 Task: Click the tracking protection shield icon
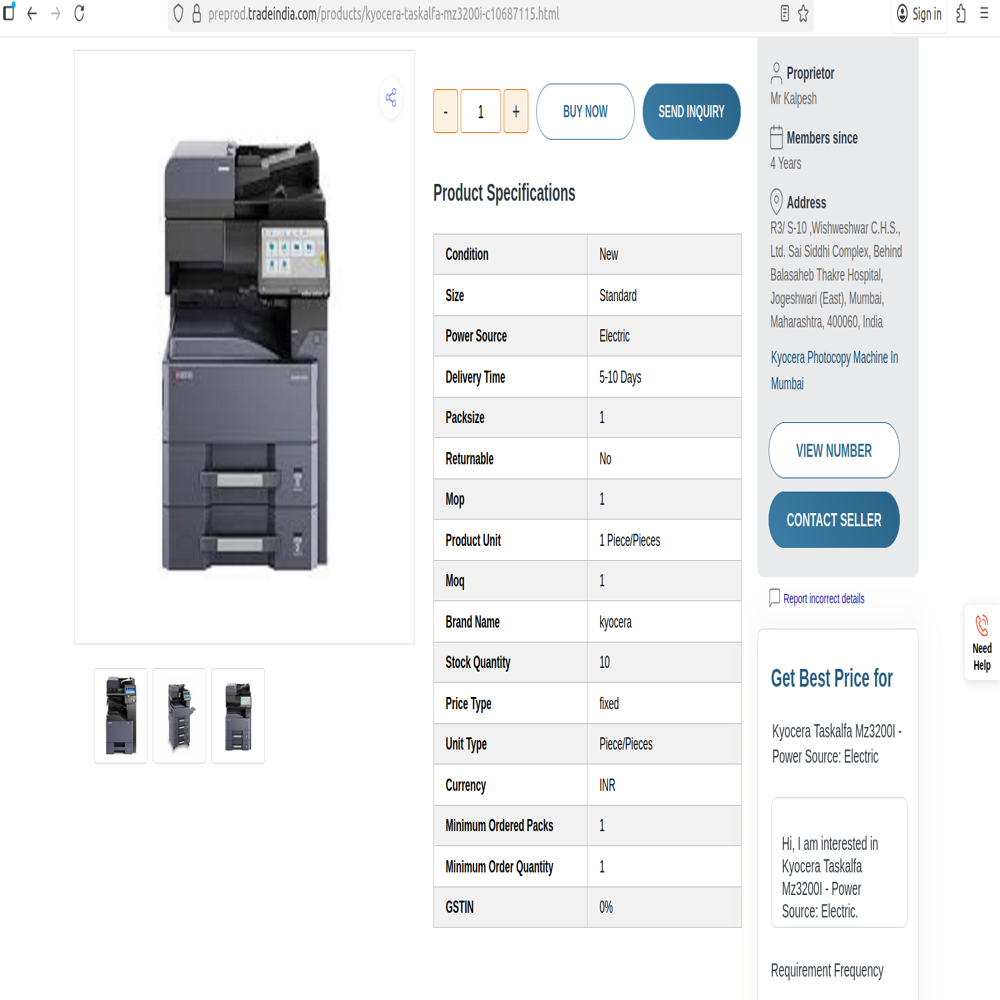(178, 14)
